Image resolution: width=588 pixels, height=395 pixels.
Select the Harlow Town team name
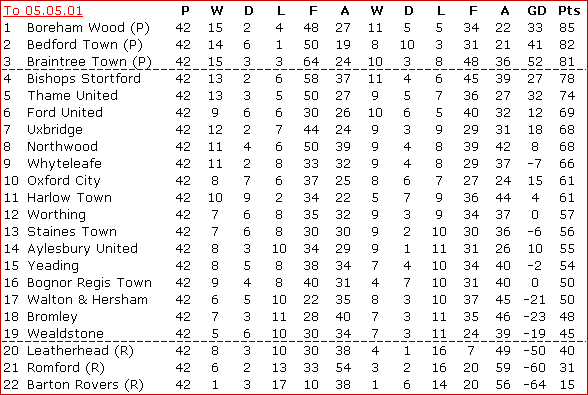pos(69,197)
